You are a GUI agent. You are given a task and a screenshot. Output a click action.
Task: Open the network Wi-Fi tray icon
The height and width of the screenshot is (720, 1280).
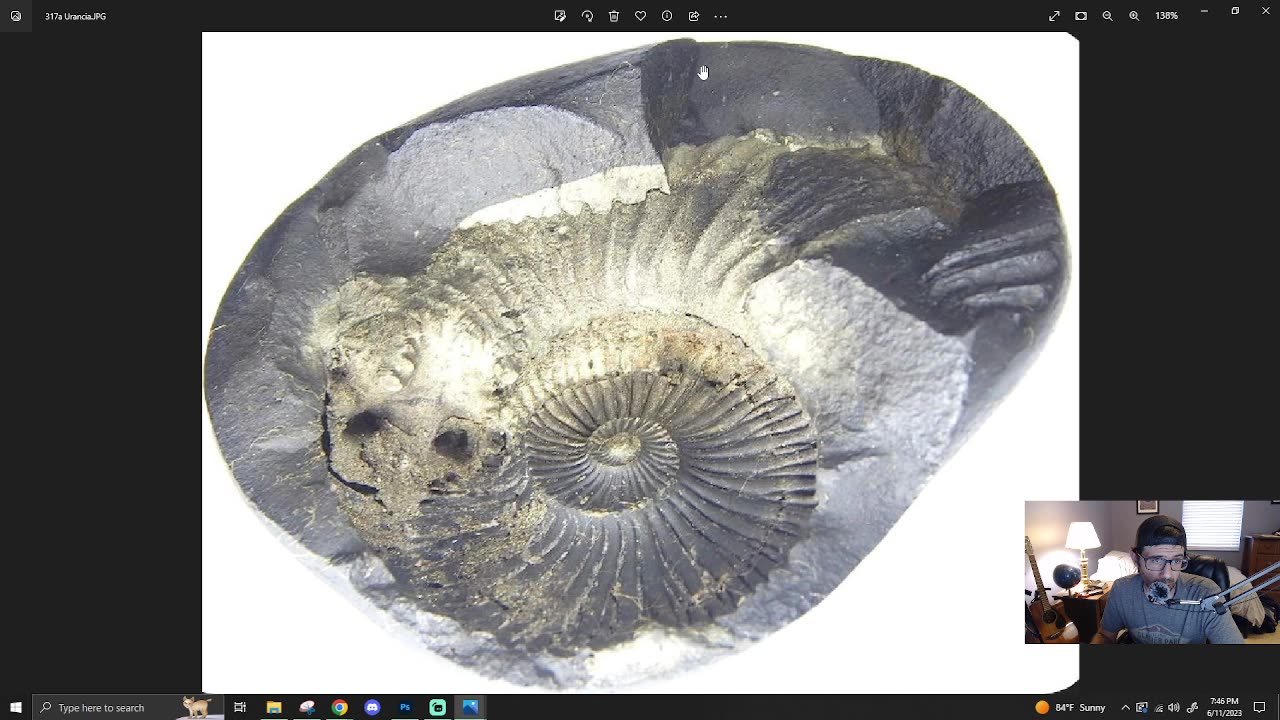tap(1158, 707)
